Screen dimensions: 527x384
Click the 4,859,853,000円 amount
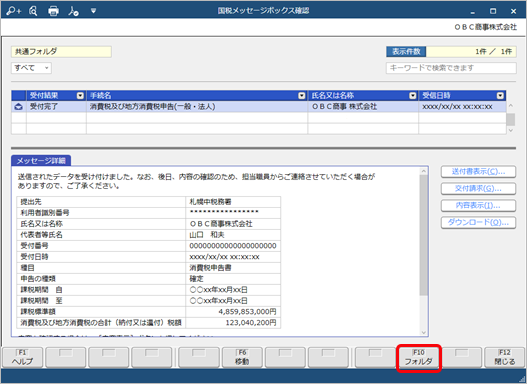pos(247,312)
